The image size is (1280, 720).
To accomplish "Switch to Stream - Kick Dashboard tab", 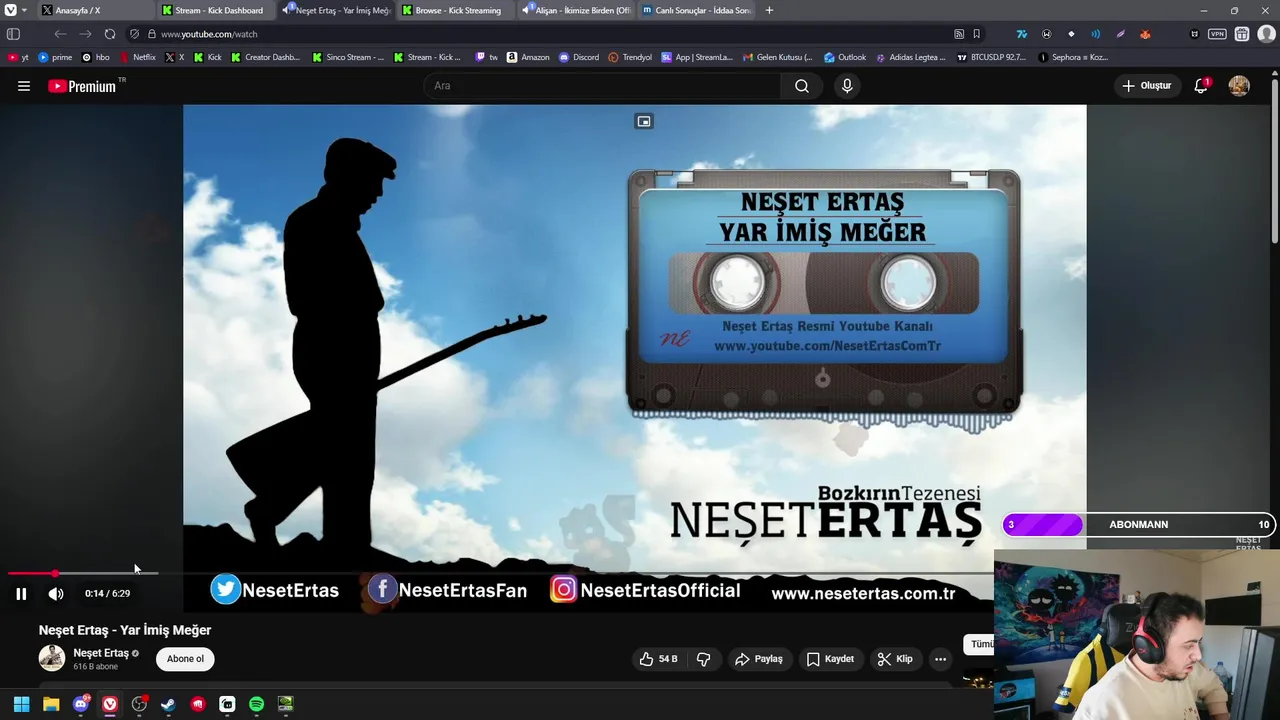I will tap(215, 10).
